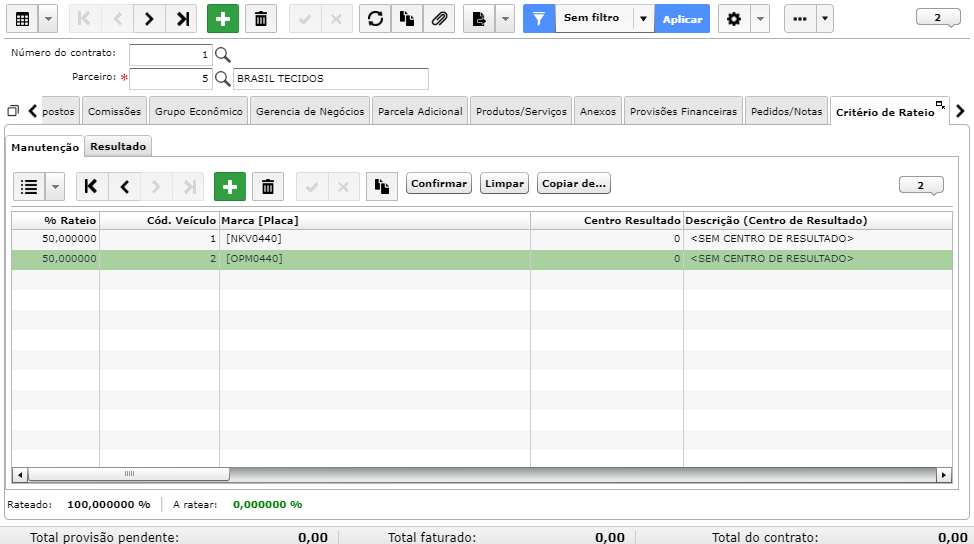Remove the selected rateio row with trash icon
This screenshot has height=544, width=974.
coord(268,186)
